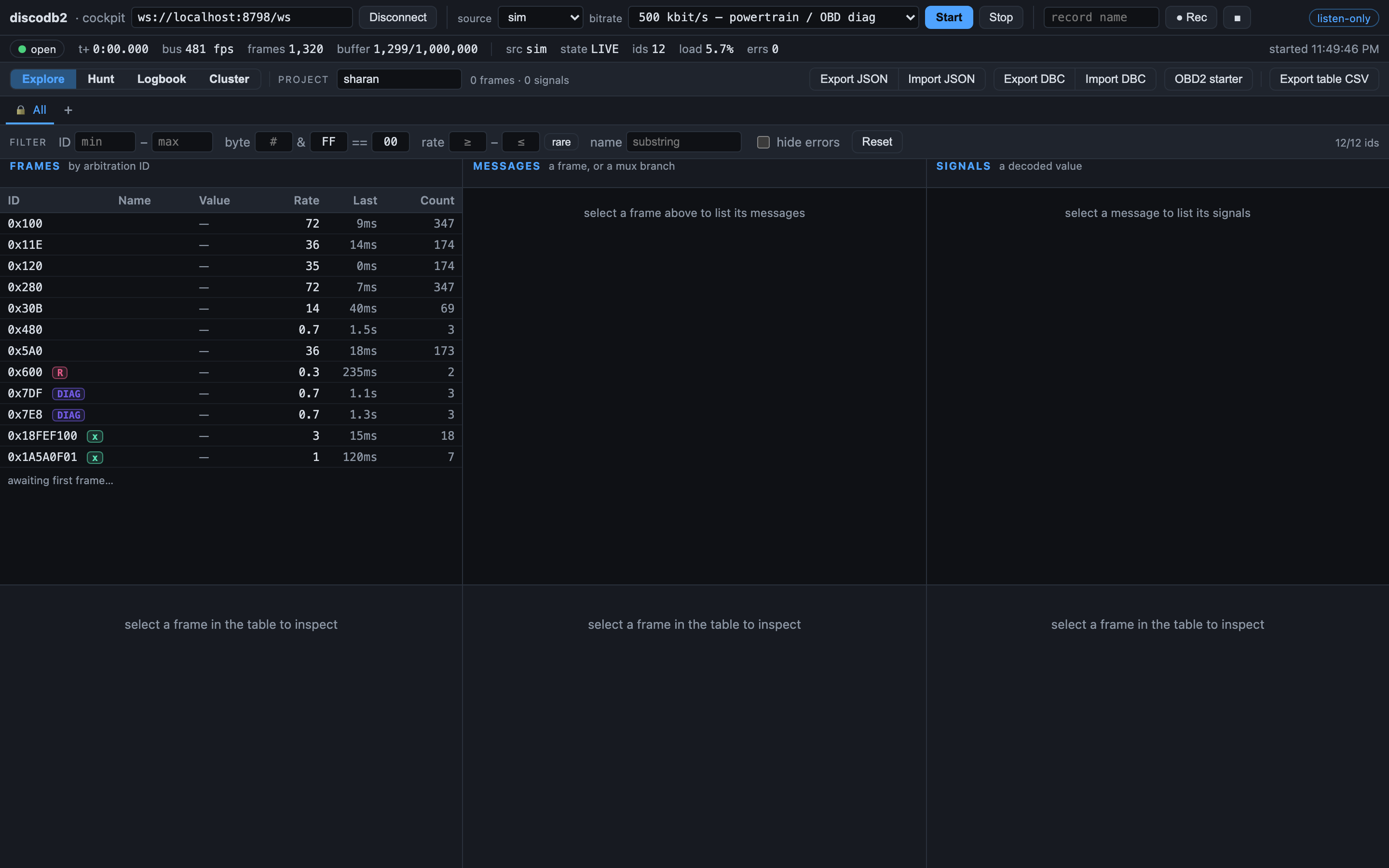
Task: Open the Cluster tab
Action: (x=229, y=79)
